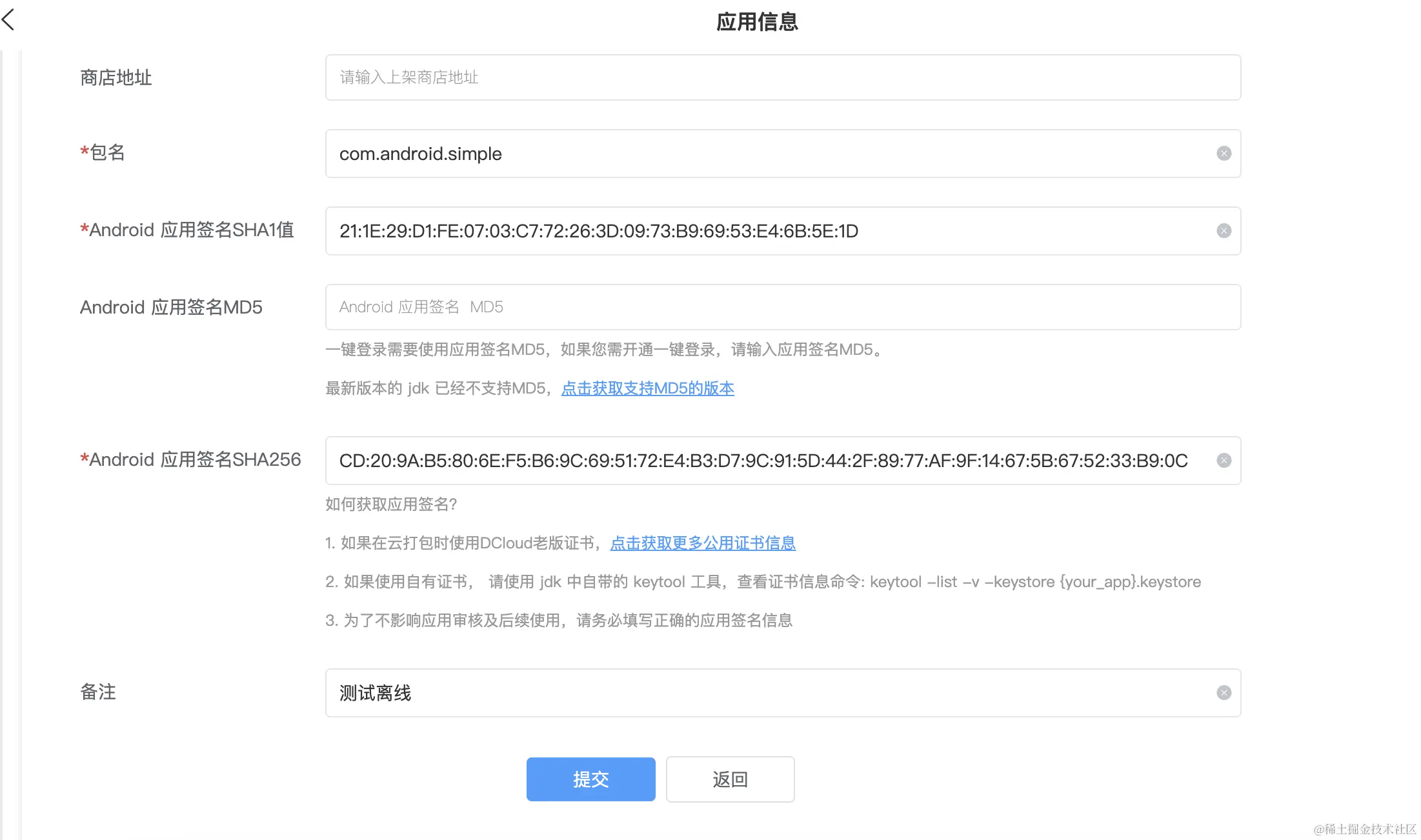Click the clear icon beside 测试离线
This screenshot has height=840, width=1421.
click(1224, 692)
